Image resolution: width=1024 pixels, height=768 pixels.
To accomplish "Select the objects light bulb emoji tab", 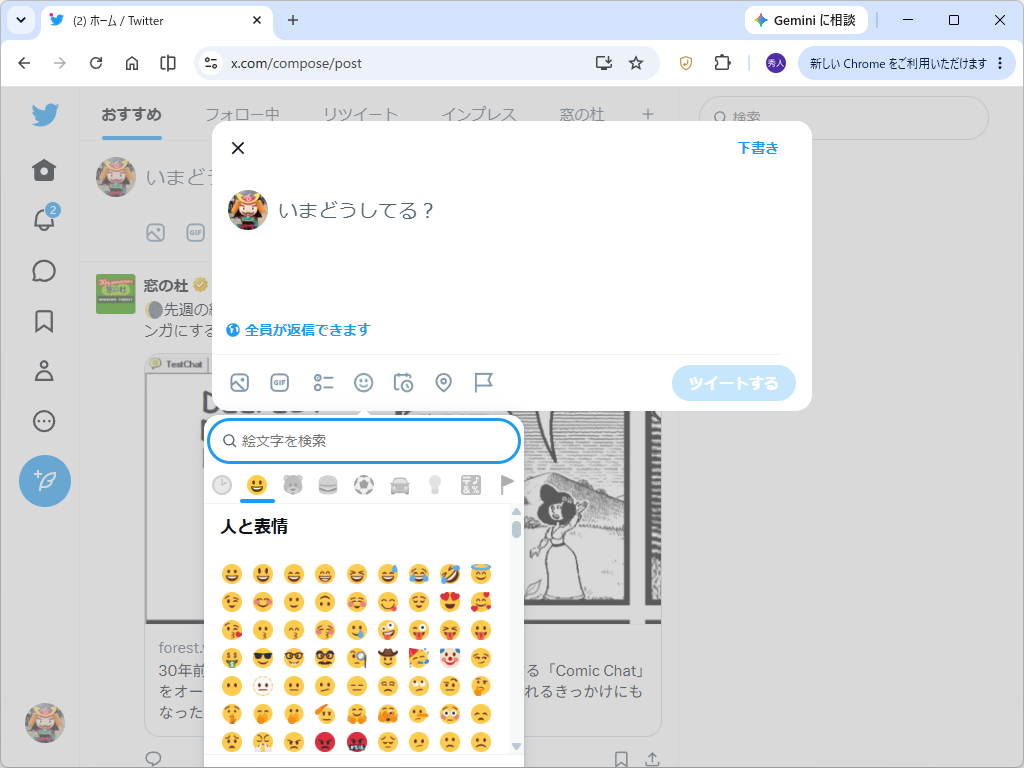I will coord(435,485).
